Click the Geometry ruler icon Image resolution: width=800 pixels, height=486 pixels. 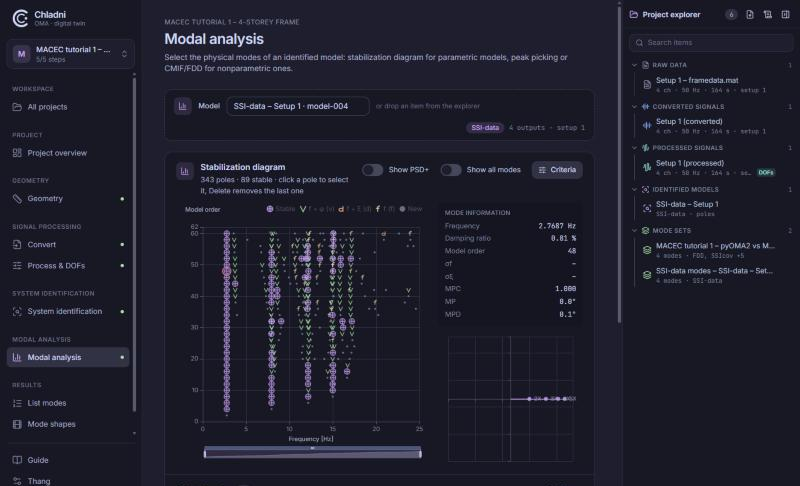point(17,199)
